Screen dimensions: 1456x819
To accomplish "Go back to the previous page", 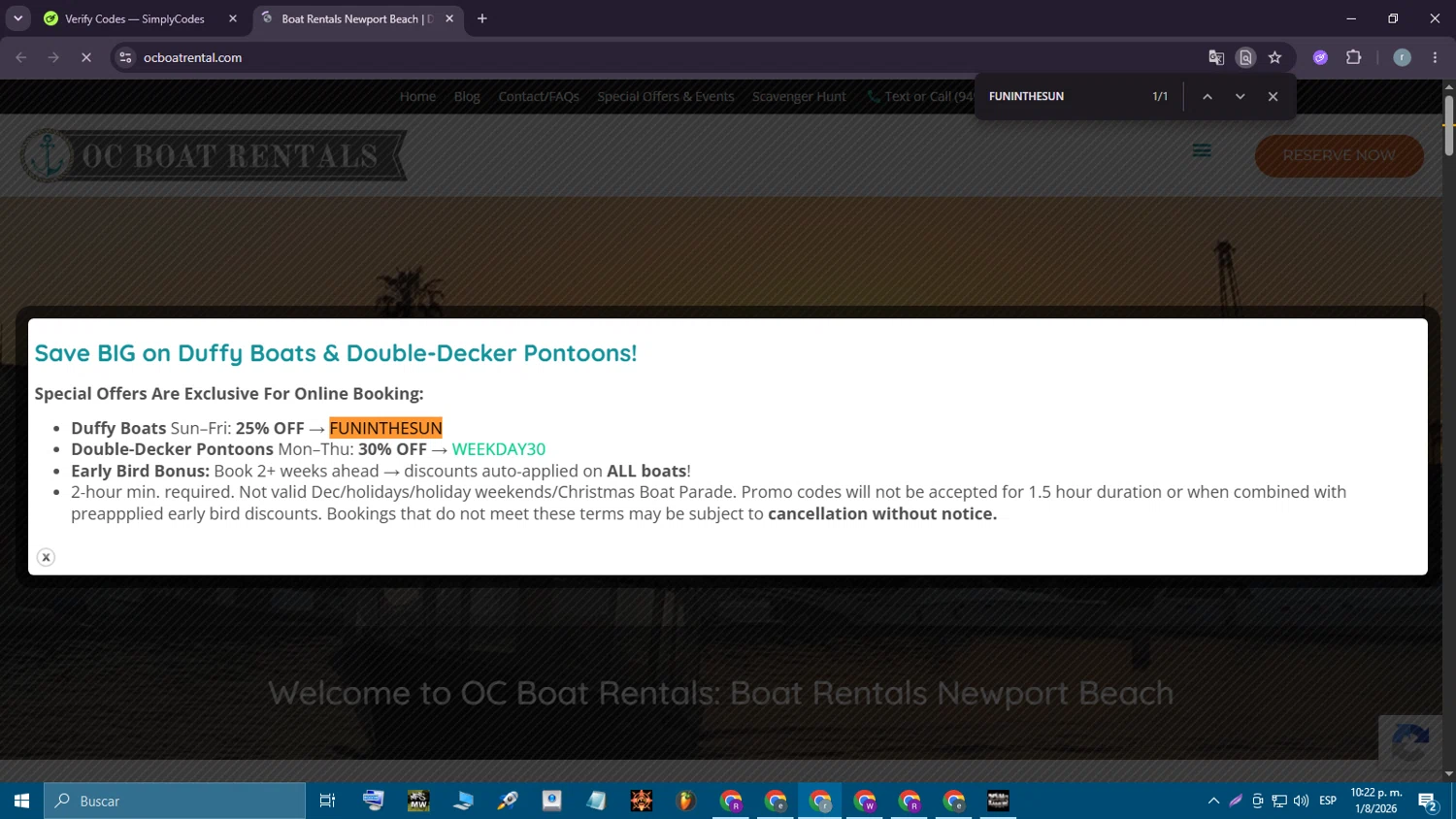I will [21, 57].
